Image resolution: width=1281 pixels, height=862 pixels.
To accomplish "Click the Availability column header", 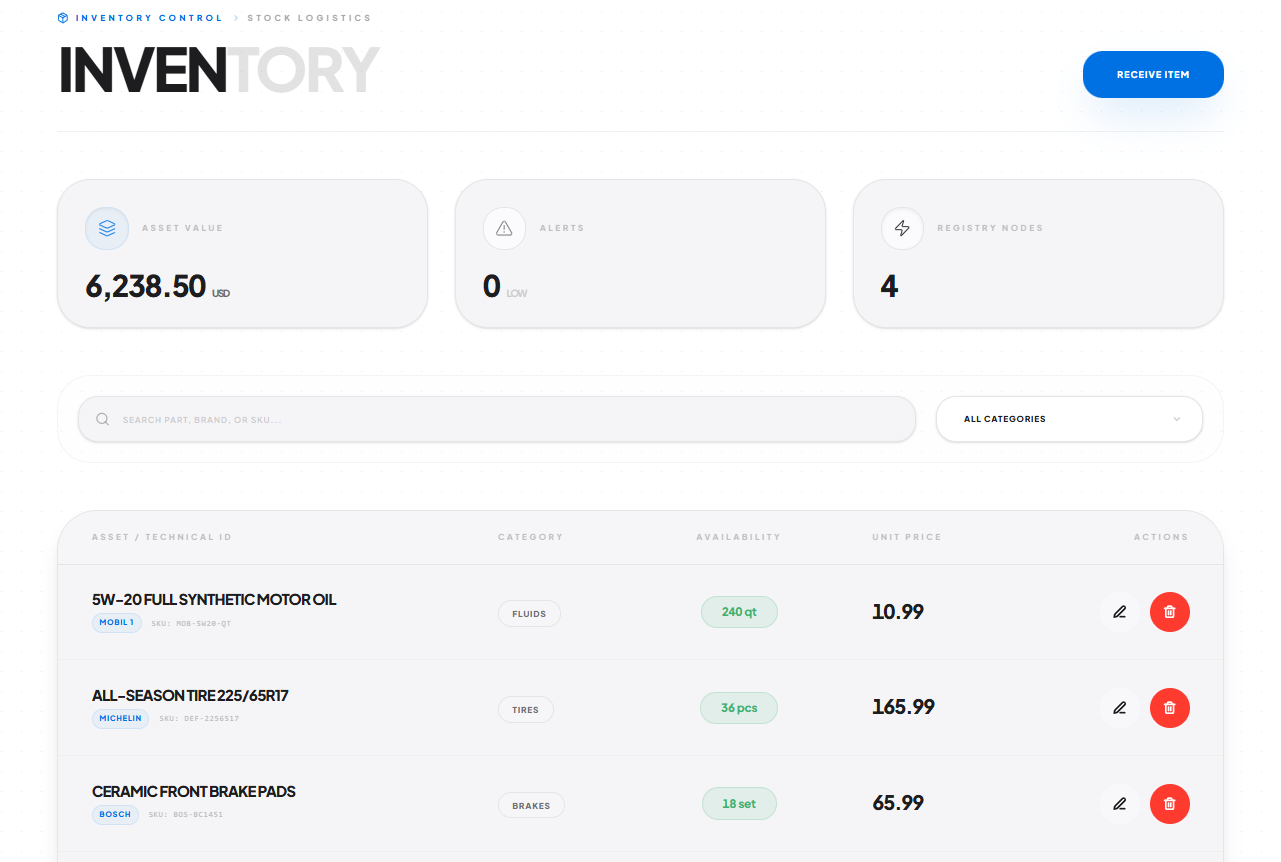I will (739, 537).
